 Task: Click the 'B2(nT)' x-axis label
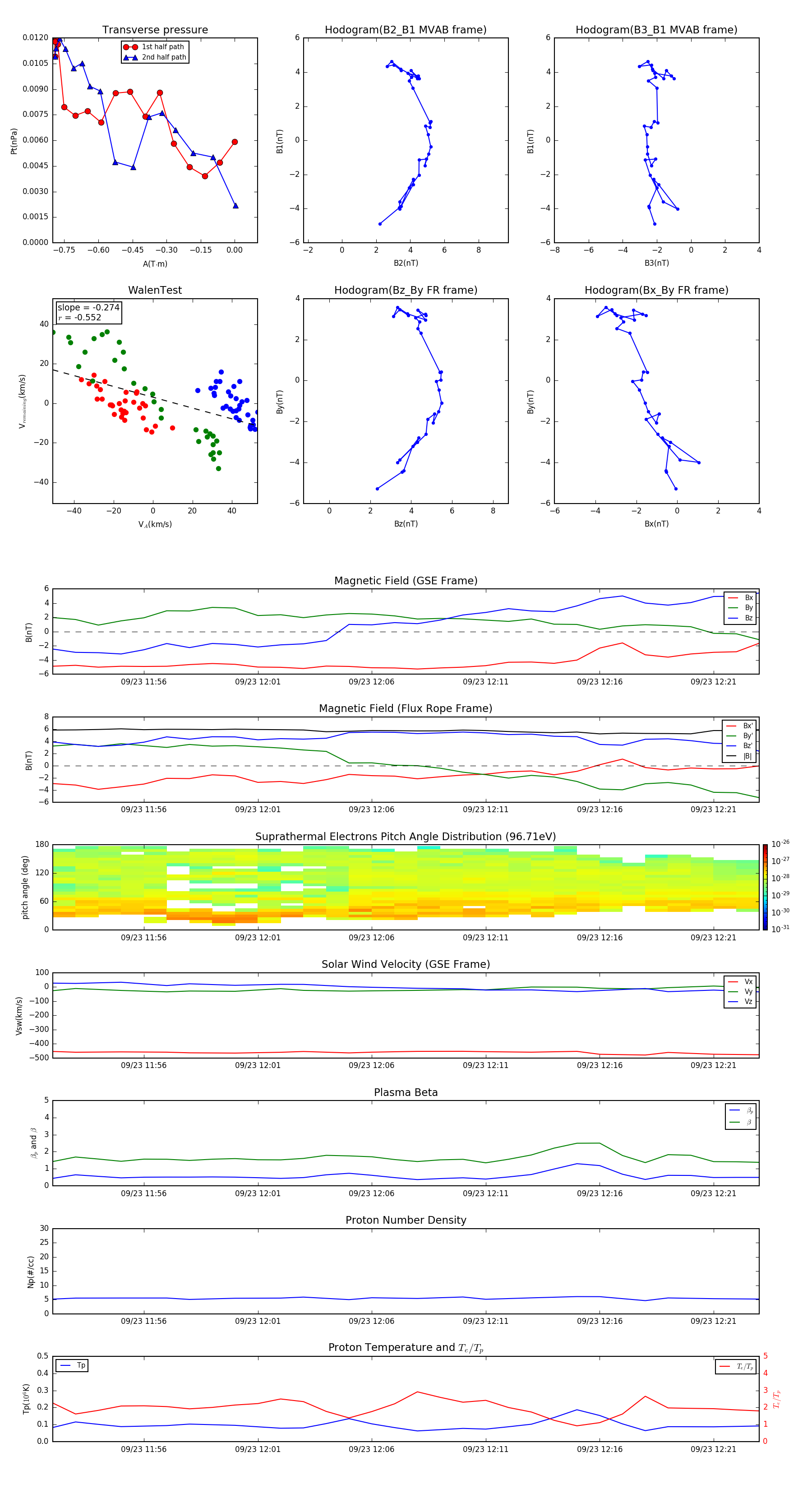click(x=406, y=263)
